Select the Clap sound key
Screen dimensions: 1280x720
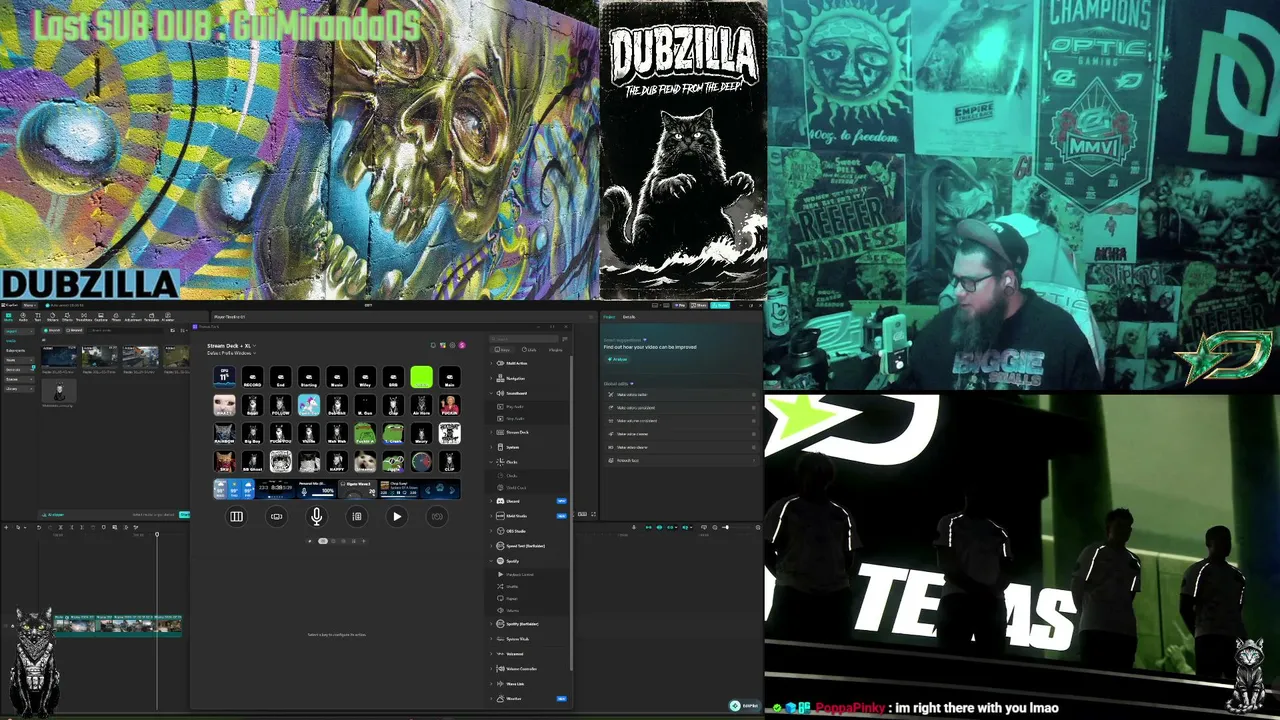tap(393, 405)
